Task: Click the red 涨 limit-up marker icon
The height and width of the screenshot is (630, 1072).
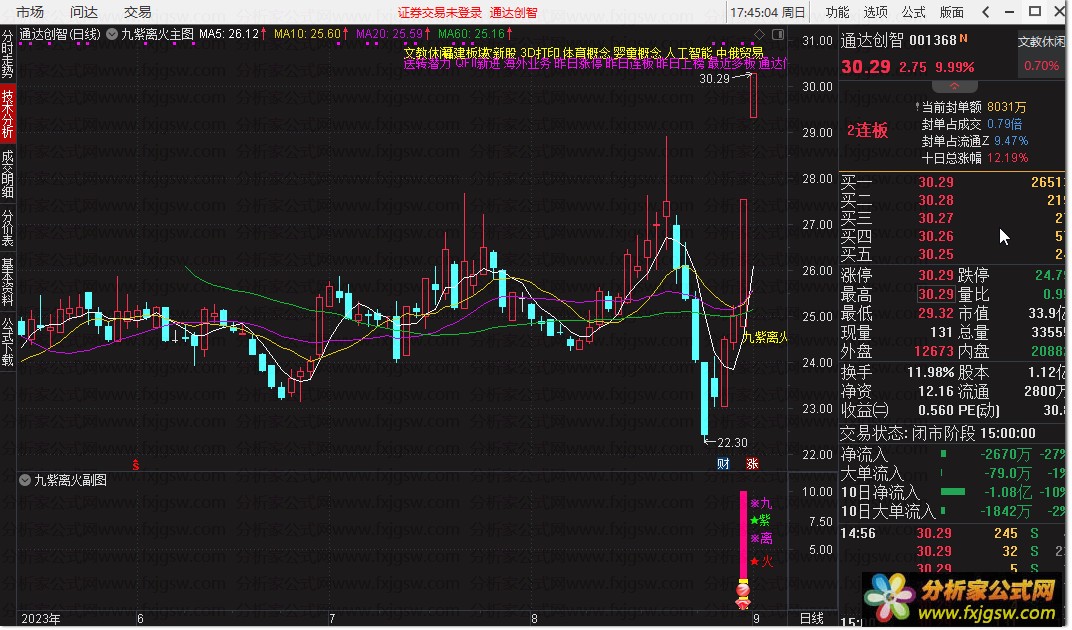Action: (x=752, y=464)
